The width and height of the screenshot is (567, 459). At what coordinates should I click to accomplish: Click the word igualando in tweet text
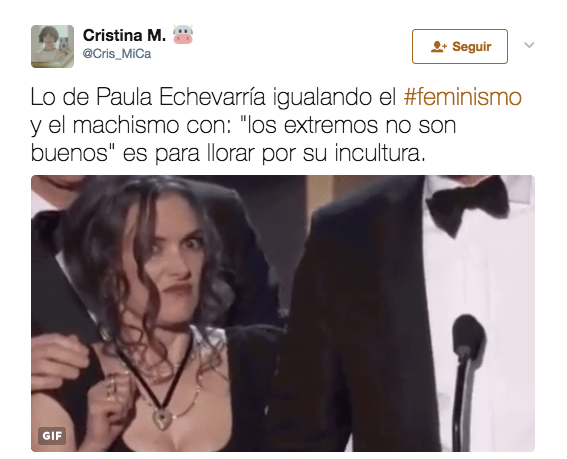[323, 98]
